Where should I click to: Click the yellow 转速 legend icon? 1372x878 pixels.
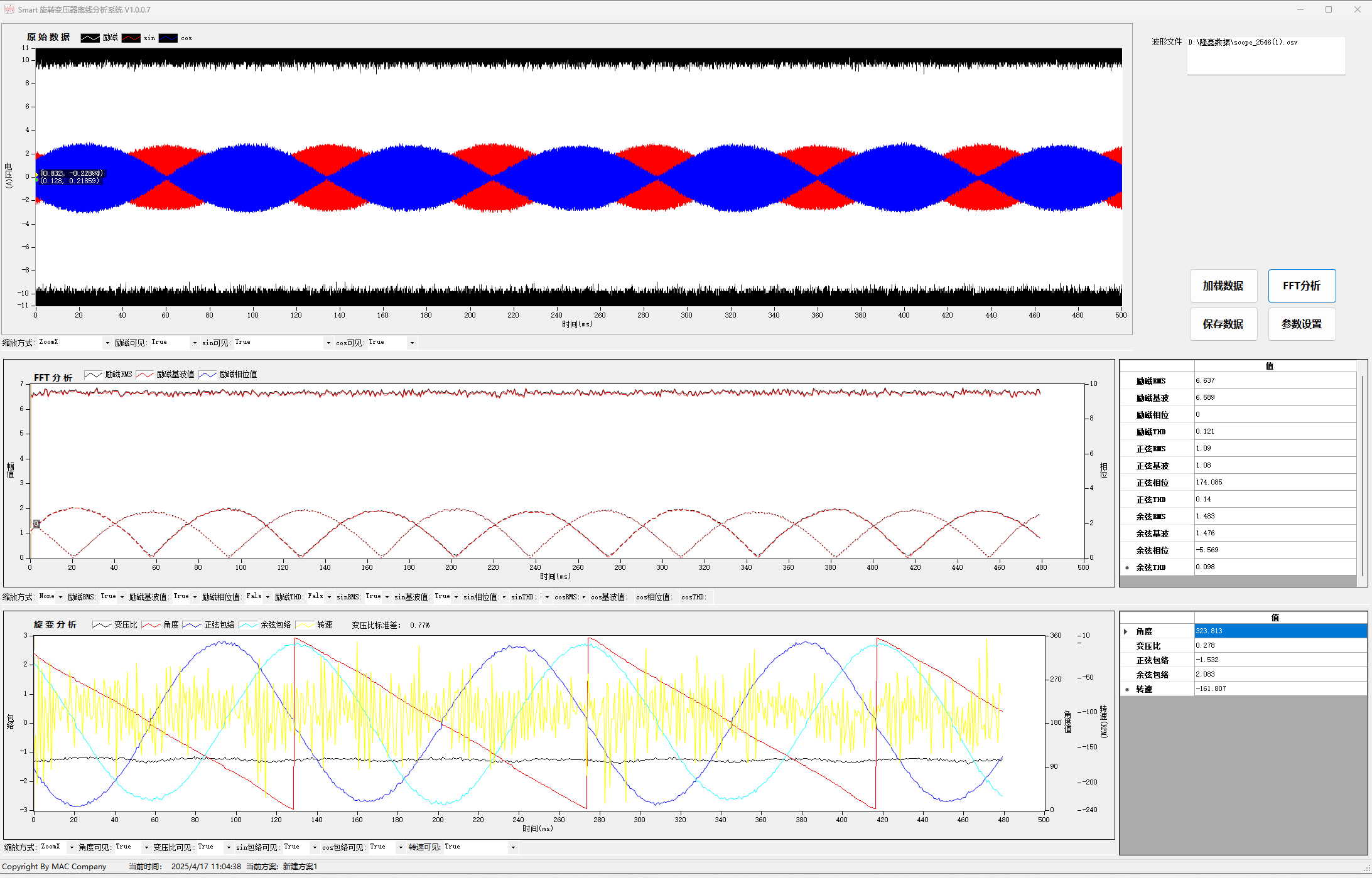click(305, 625)
